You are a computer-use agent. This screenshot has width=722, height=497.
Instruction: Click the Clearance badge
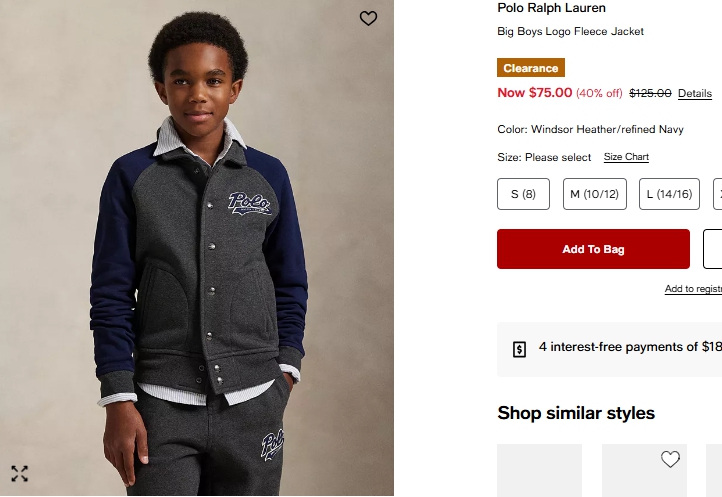[531, 68]
